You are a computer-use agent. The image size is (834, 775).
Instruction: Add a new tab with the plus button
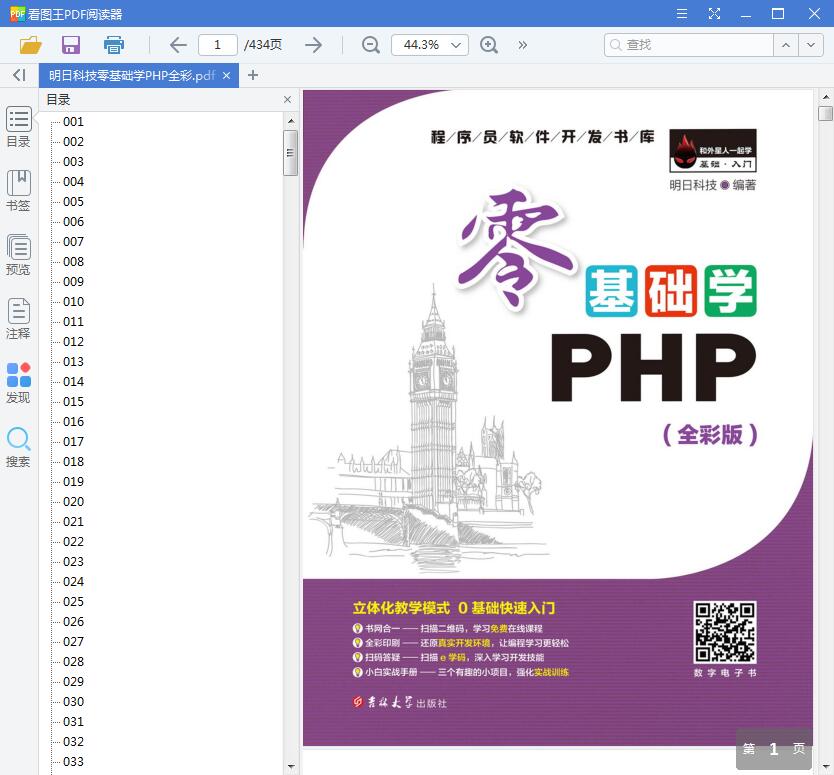(253, 75)
